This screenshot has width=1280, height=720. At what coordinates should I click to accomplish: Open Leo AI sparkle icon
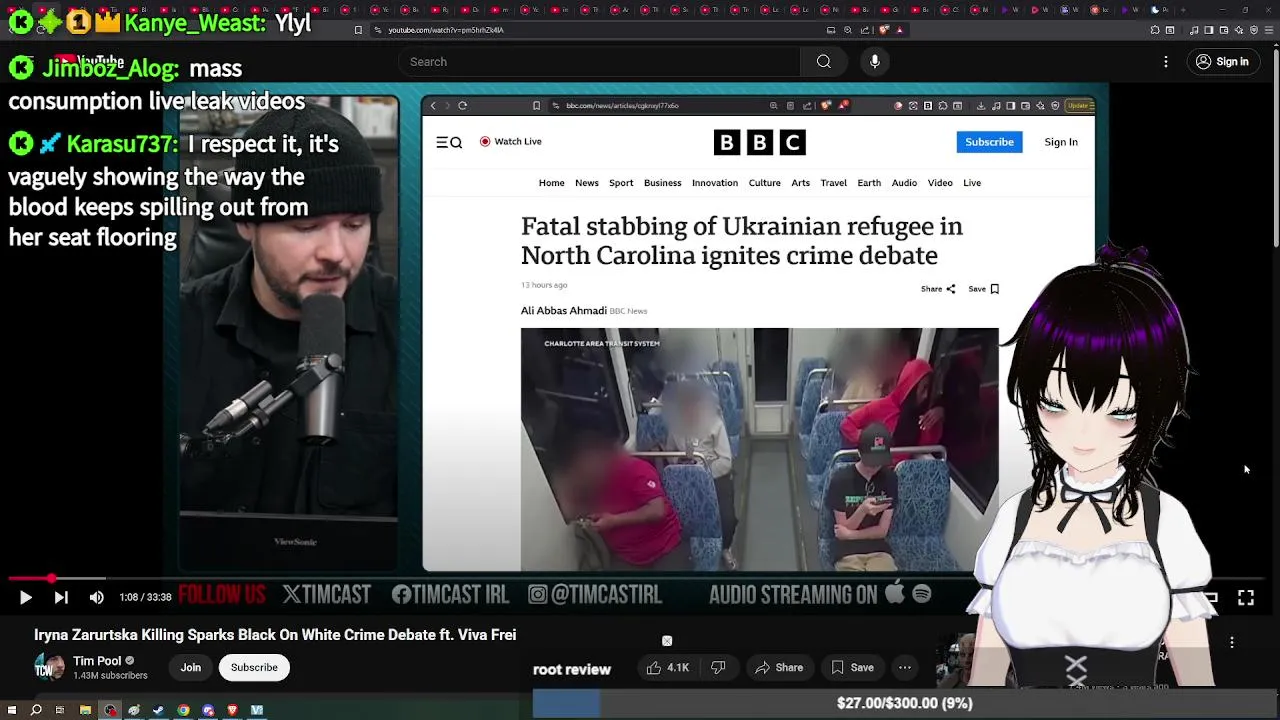1239,30
